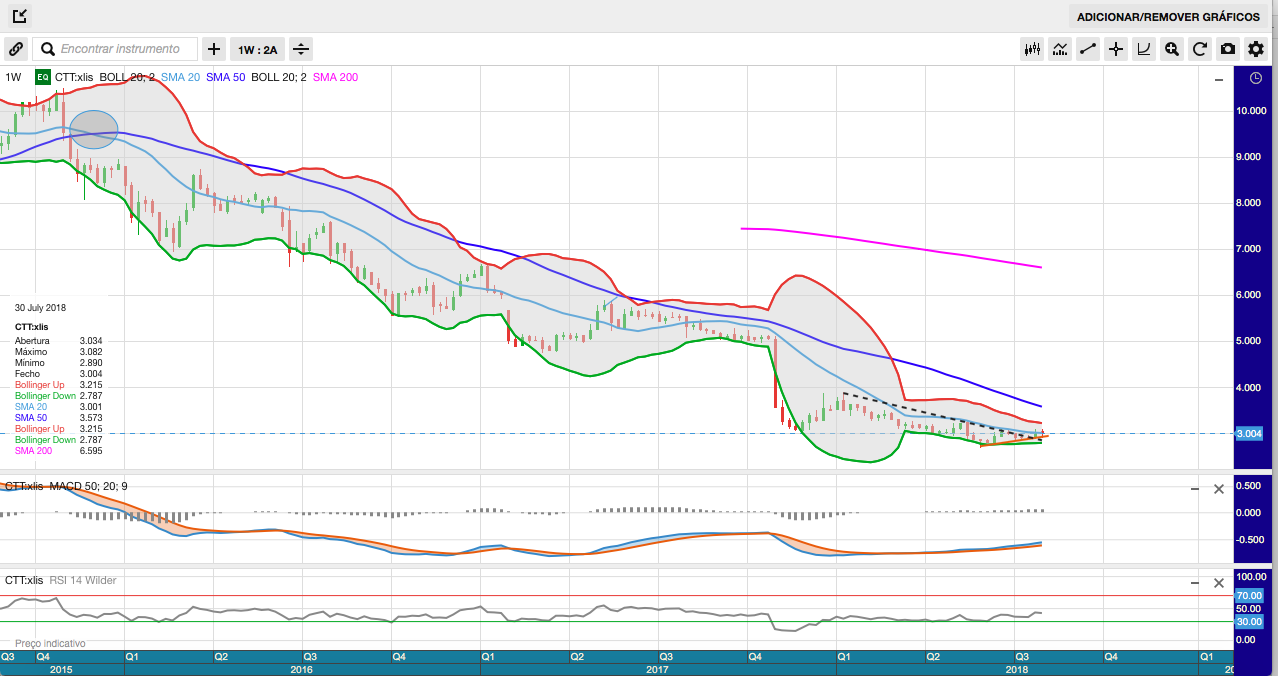Click the plus button to add instrument
Screen dimensions: 1278x676
tap(214, 49)
